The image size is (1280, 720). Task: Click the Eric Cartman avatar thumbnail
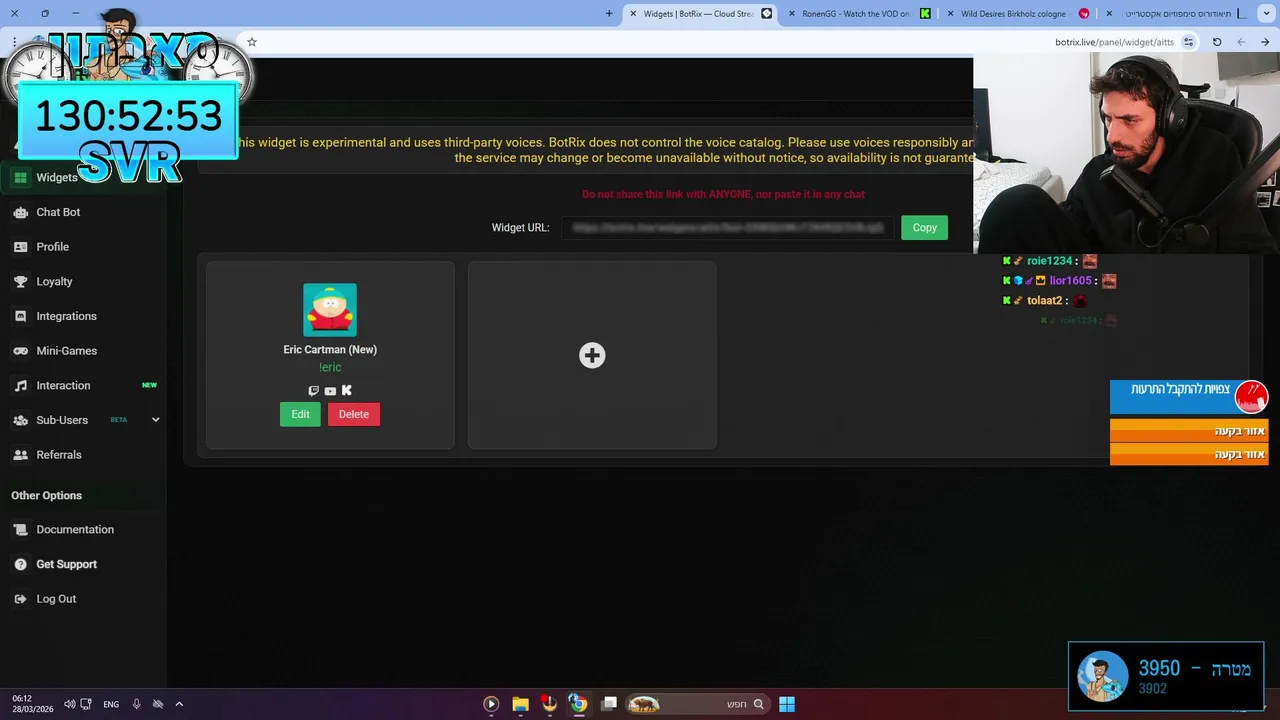coord(330,310)
